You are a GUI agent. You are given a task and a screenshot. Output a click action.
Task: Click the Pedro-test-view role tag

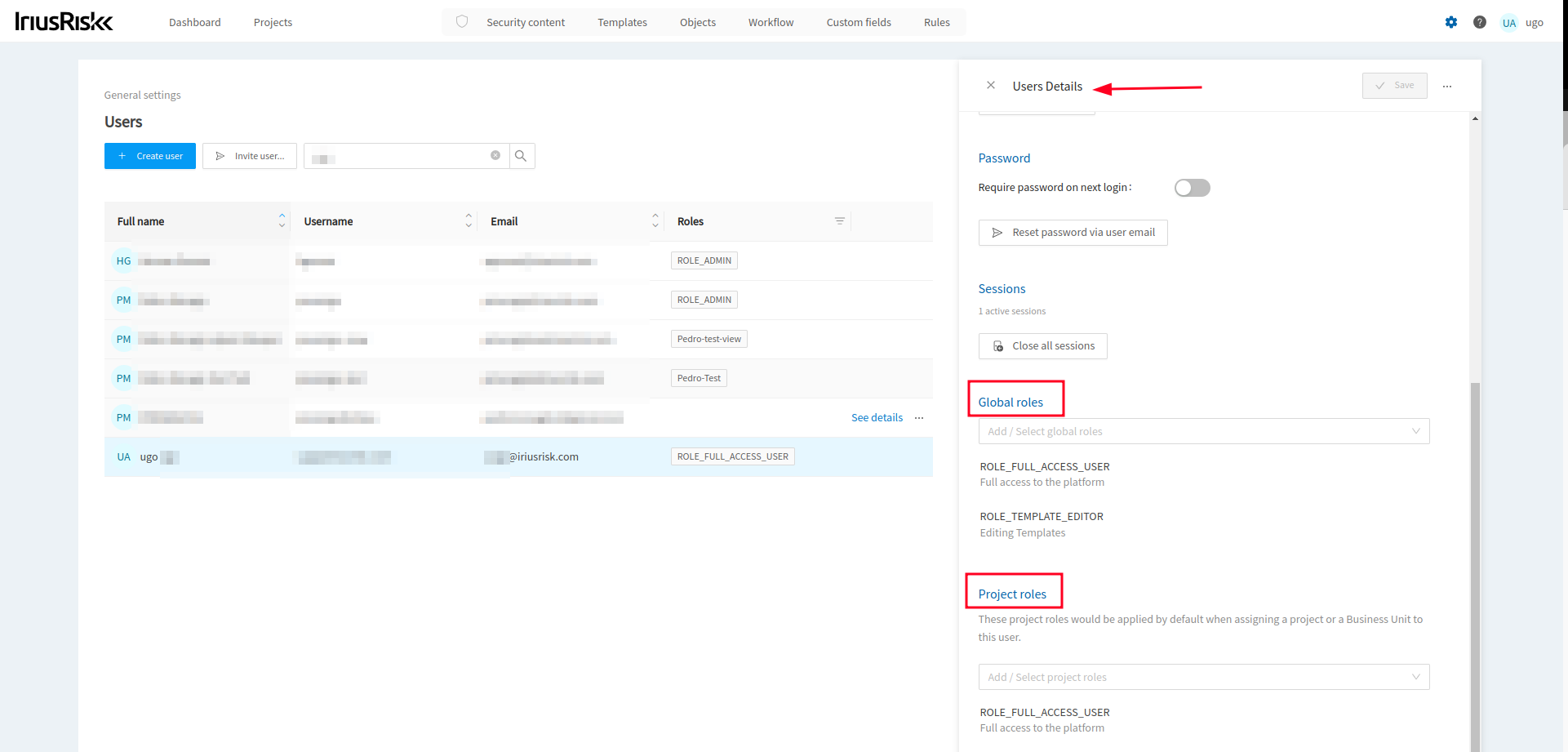[709, 339]
